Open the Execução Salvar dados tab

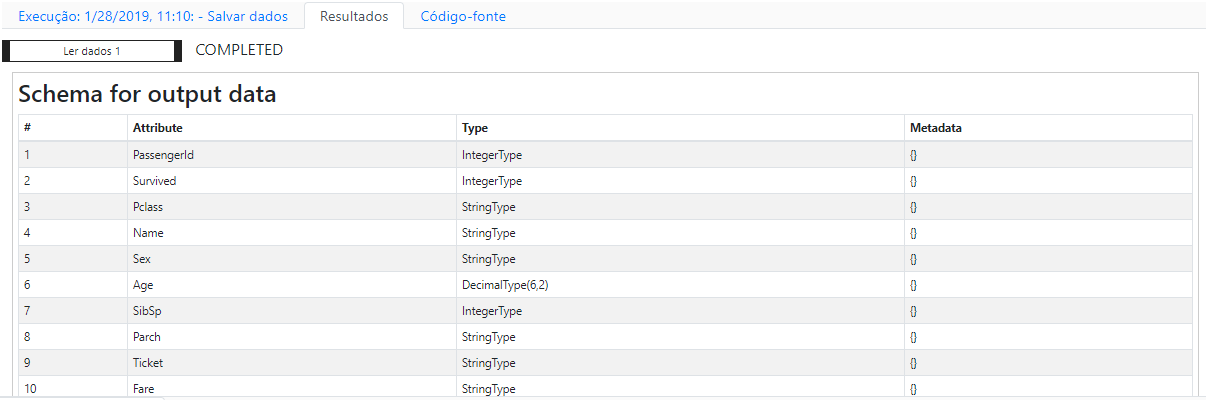[x=153, y=16]
